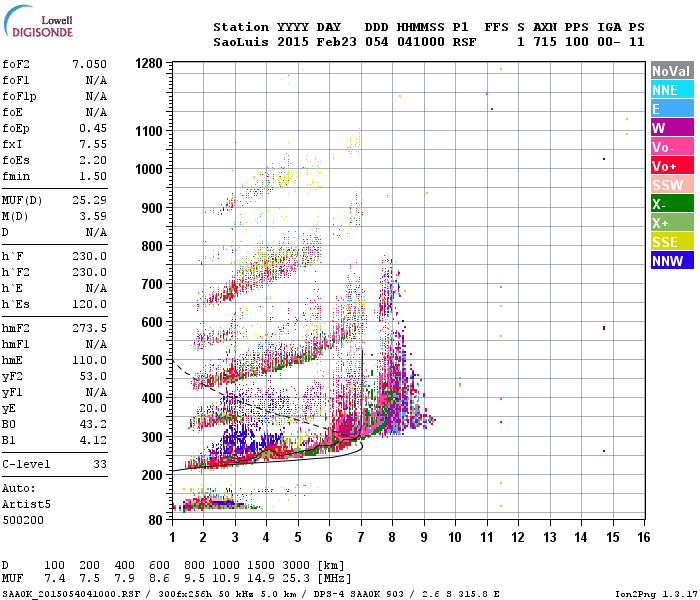Click the 80 km y-axis label
The image size is (700, 600).
[156, 520]
